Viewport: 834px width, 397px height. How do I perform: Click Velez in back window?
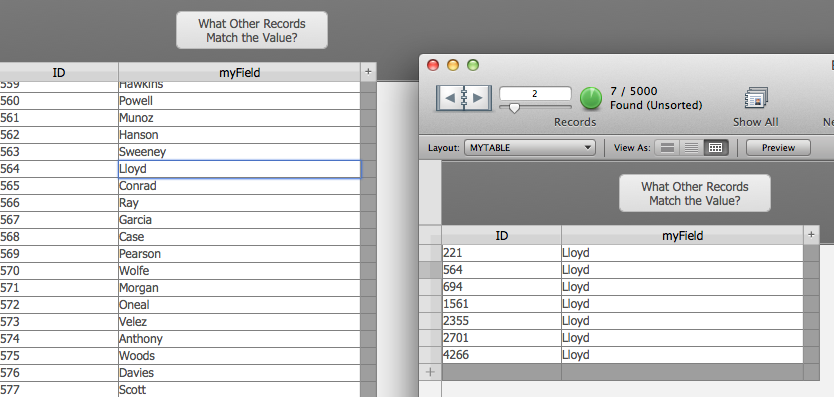tap(239, 322)
